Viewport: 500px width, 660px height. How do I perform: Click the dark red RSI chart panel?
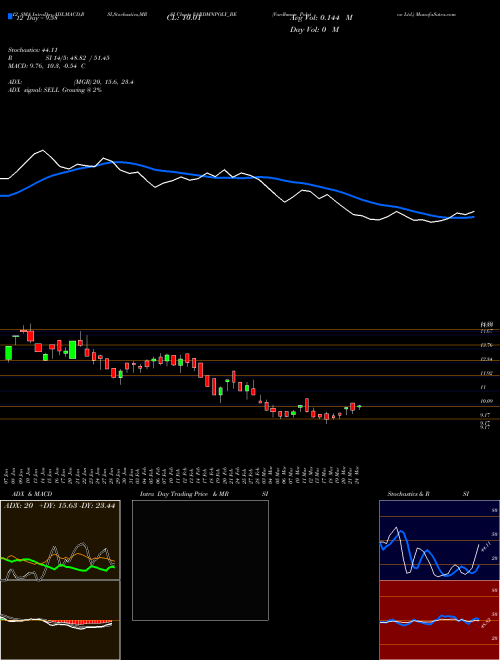pos(439,620)
